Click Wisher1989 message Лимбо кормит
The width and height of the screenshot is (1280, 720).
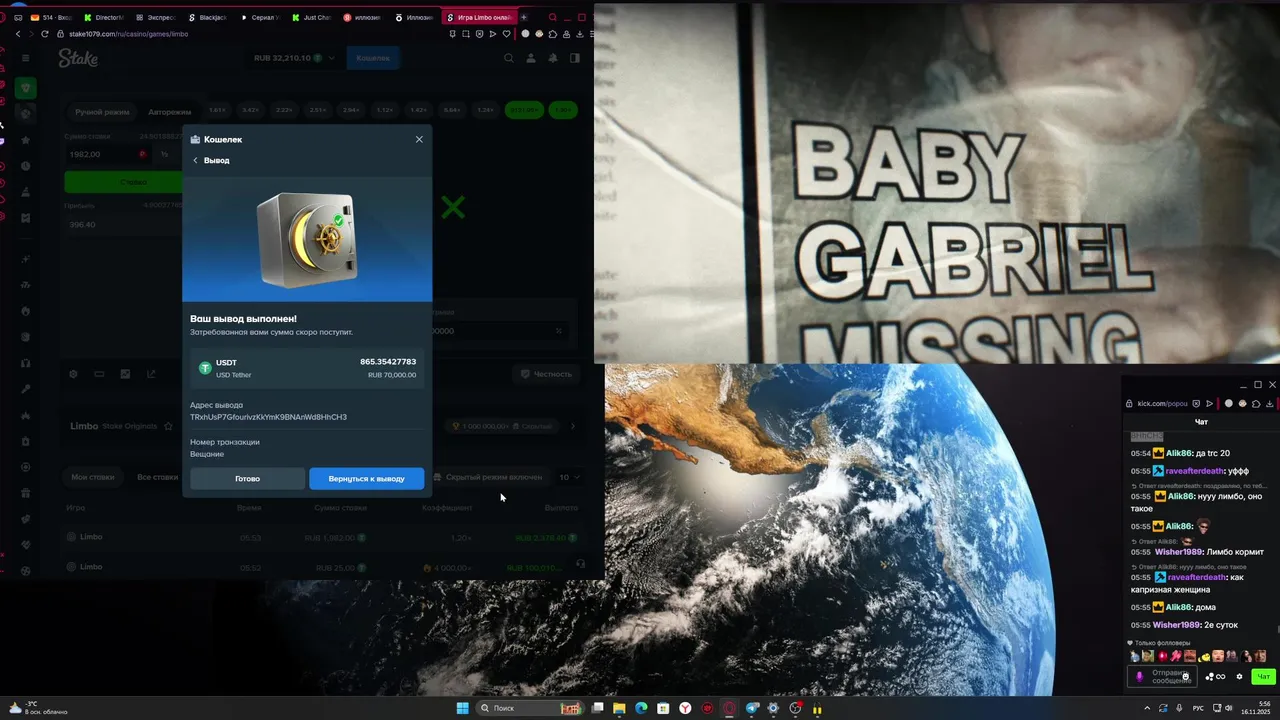tap(1209, 552)
